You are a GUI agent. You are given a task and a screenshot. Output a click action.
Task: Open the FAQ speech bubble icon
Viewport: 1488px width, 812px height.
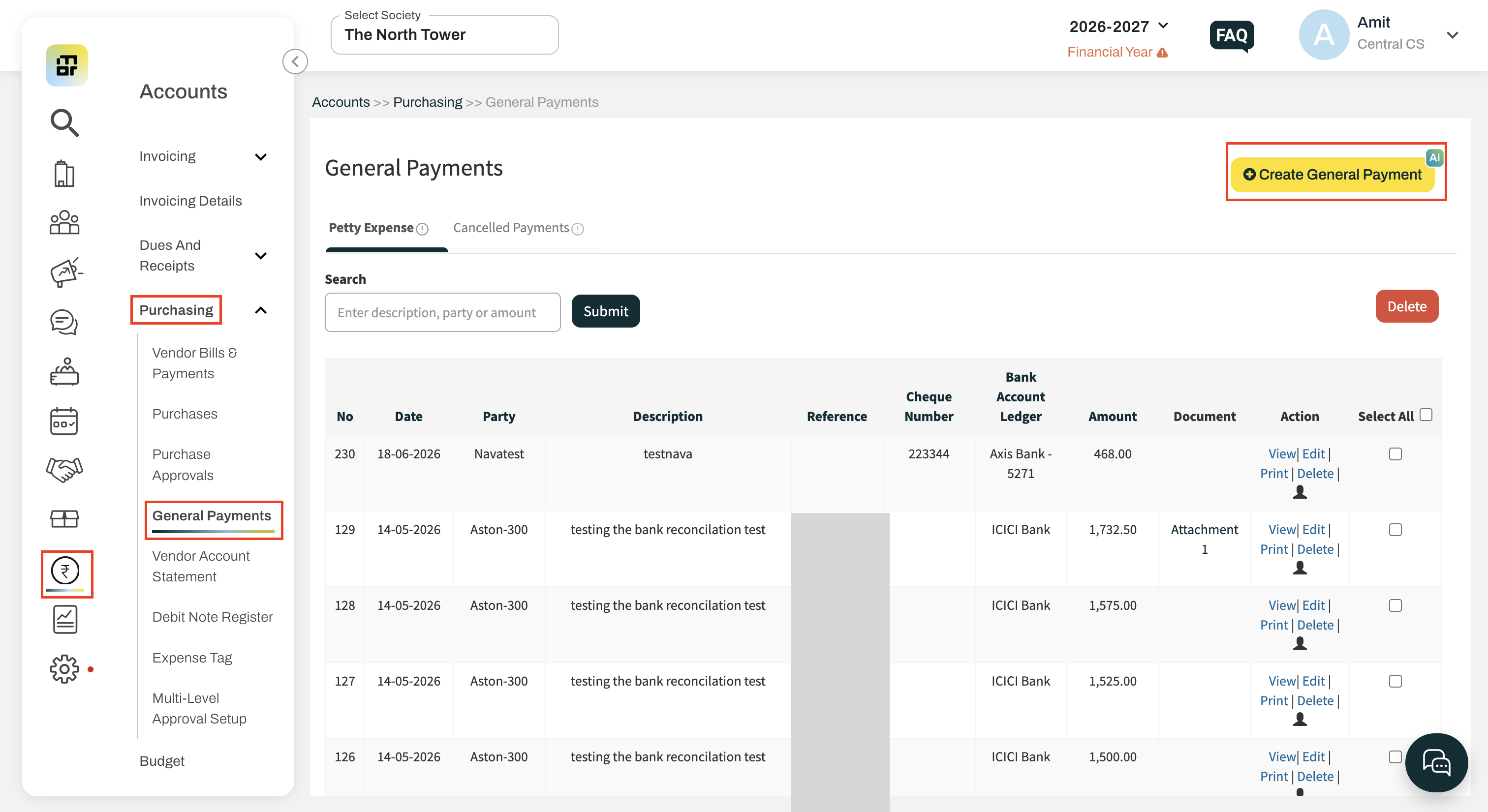click(x=1232, y=36)
